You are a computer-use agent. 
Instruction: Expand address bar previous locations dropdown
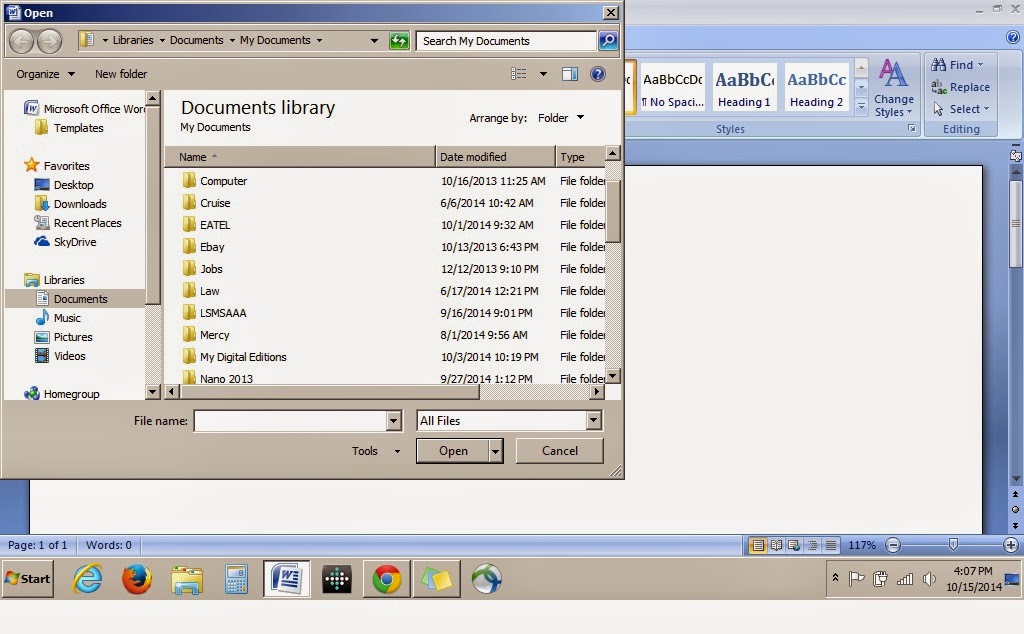(x=374, y=40)
